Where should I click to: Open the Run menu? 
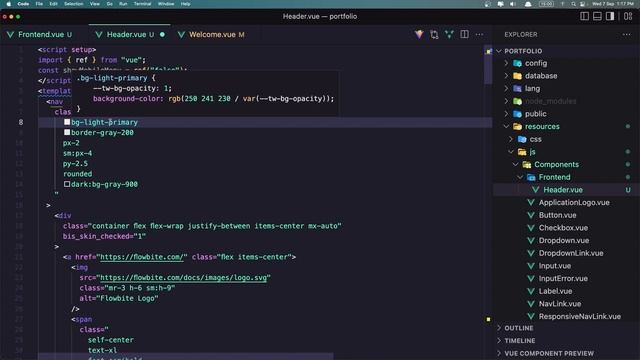(x=123, y=4)
